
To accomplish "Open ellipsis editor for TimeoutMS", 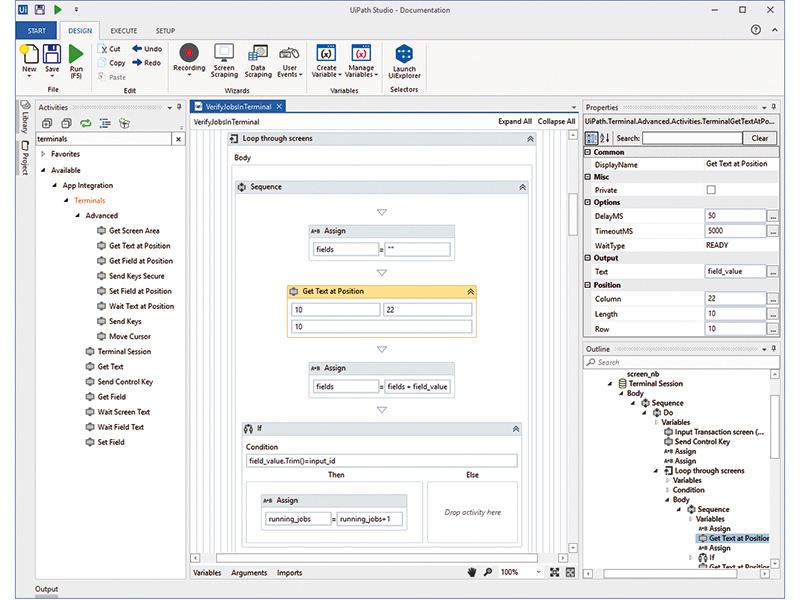I will pyautogui.click(x=773, y=231).
